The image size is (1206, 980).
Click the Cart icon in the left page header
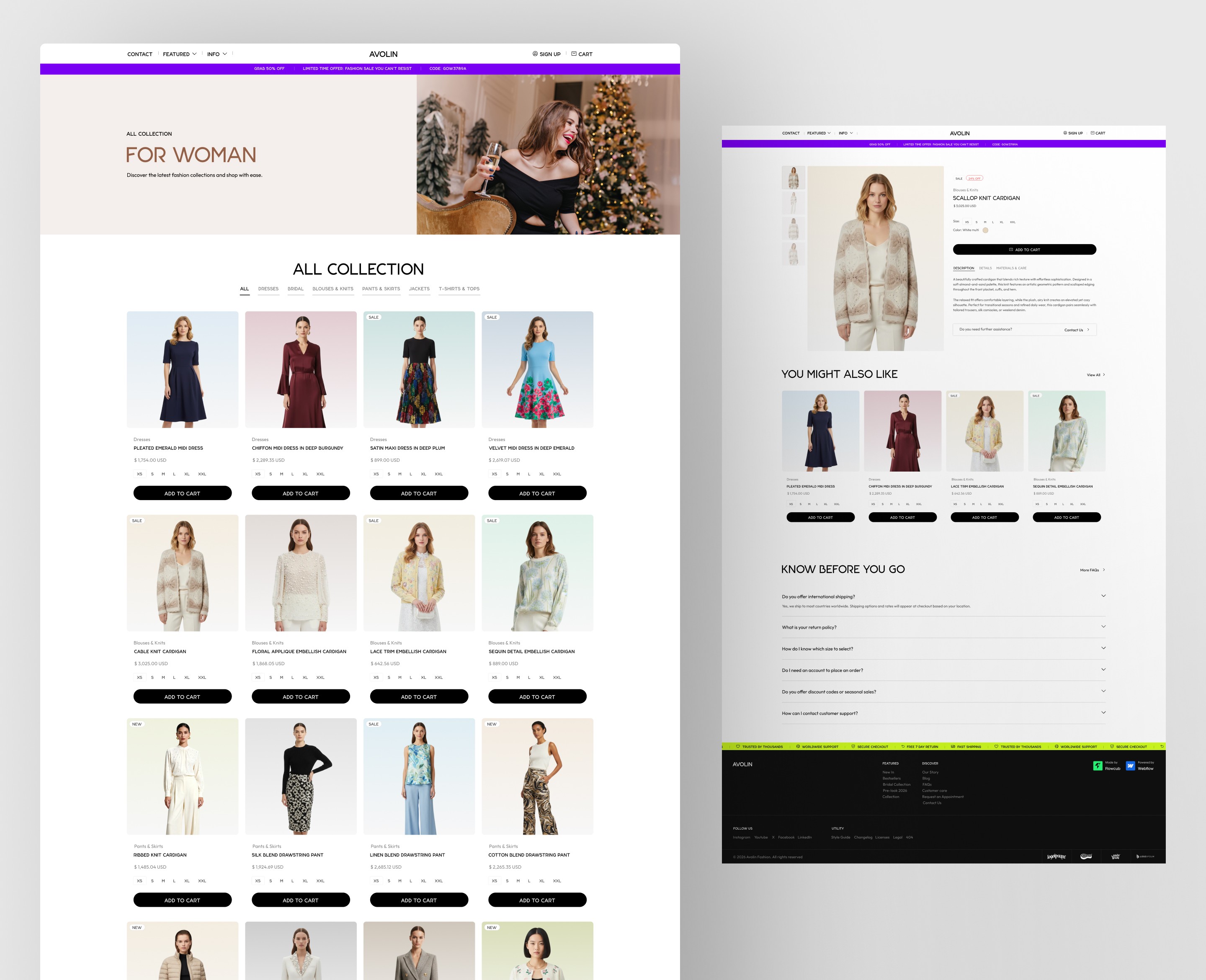[x=573, y=54]
